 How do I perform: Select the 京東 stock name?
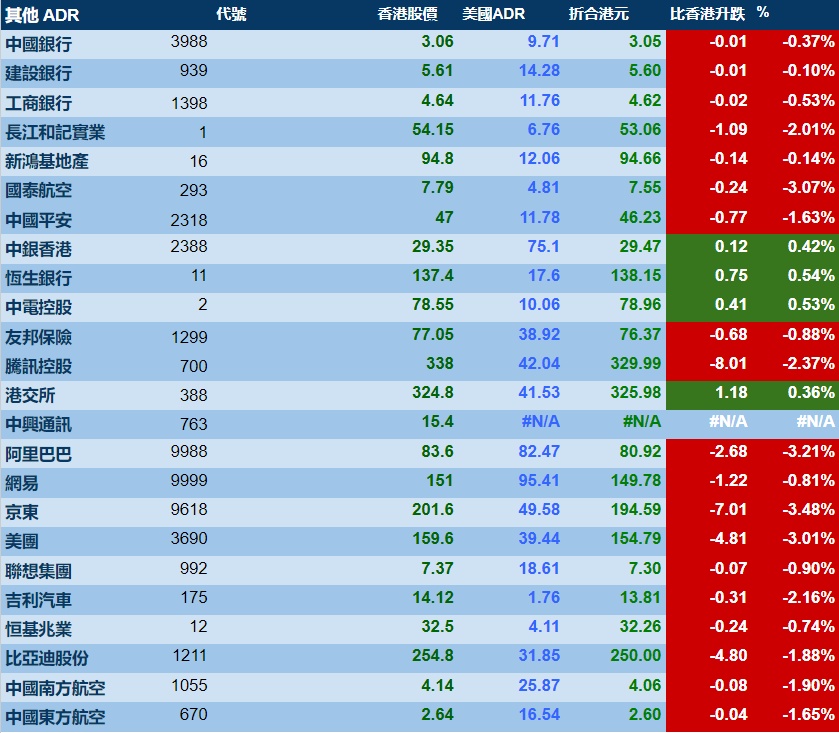22,512
